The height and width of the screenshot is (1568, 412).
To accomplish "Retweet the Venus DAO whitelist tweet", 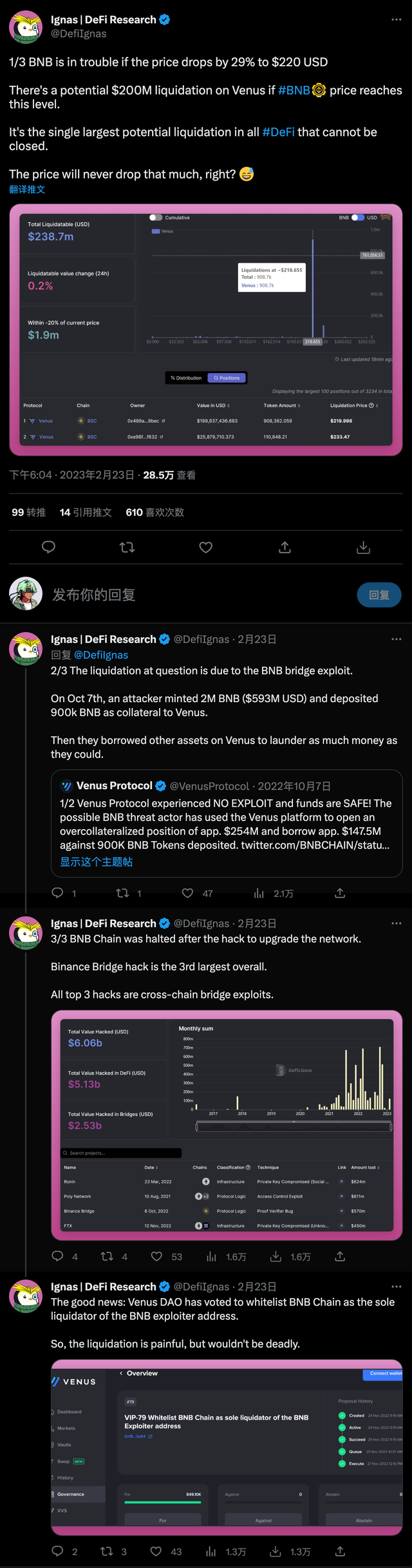I will [107, 1551].
